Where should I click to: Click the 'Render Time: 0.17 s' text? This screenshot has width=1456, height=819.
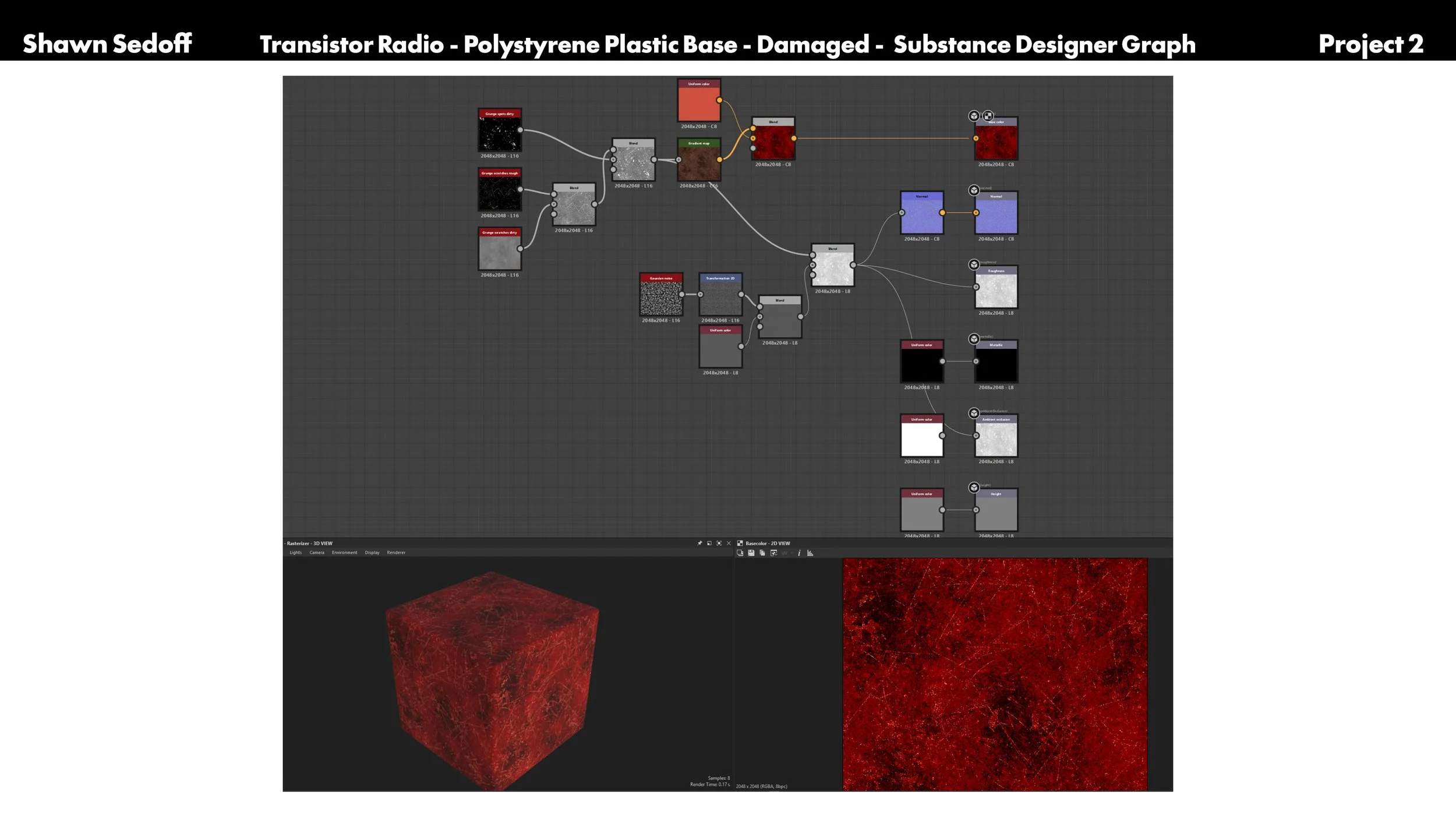click(710, 785)
